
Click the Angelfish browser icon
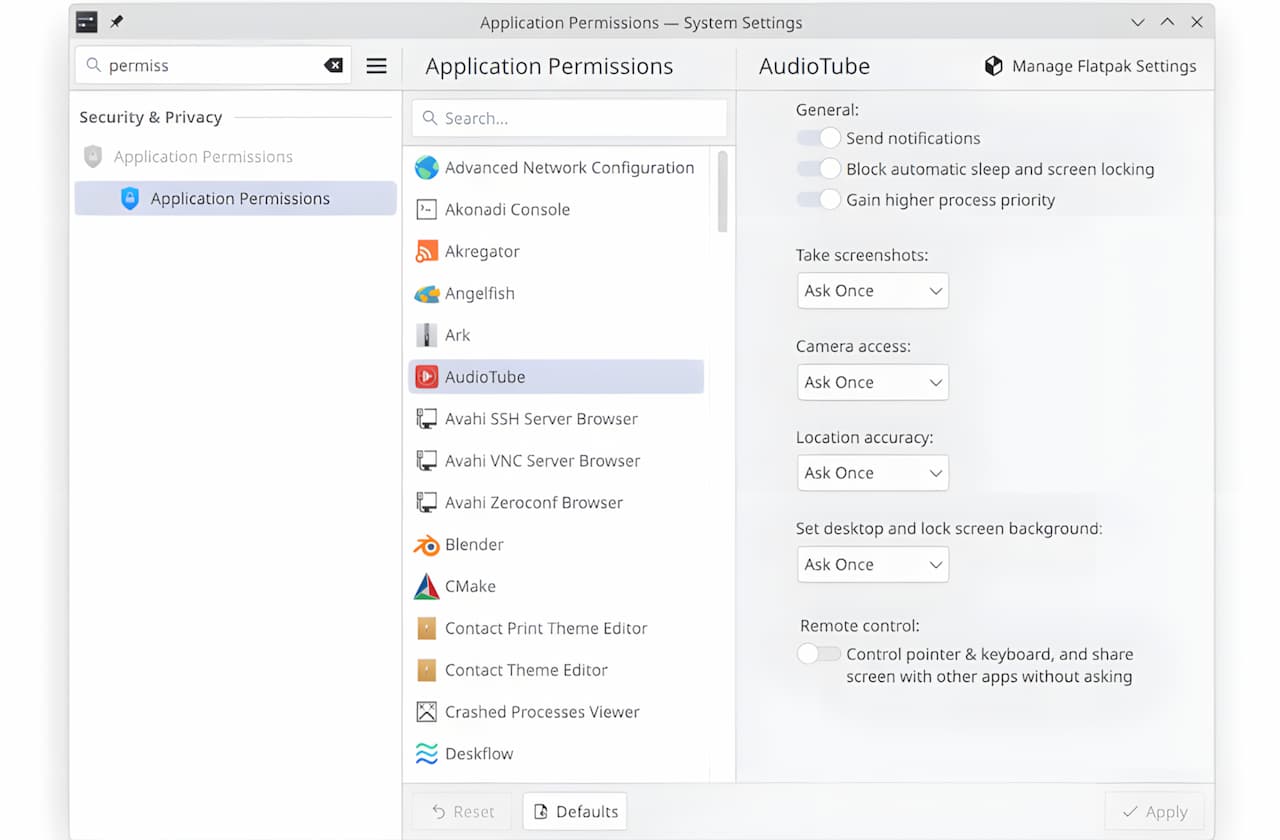coord(426,294)
